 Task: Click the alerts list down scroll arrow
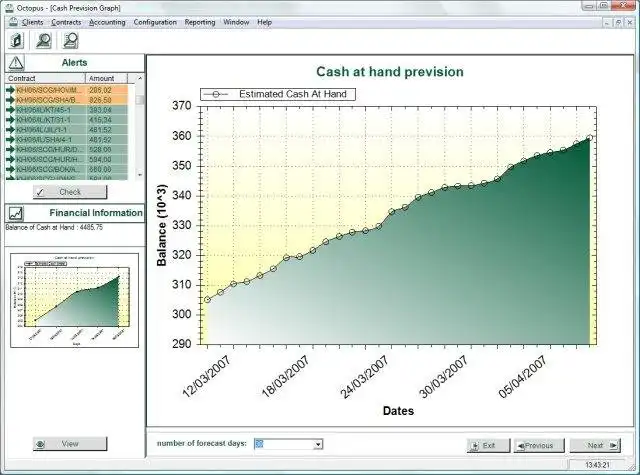[140, 175]
